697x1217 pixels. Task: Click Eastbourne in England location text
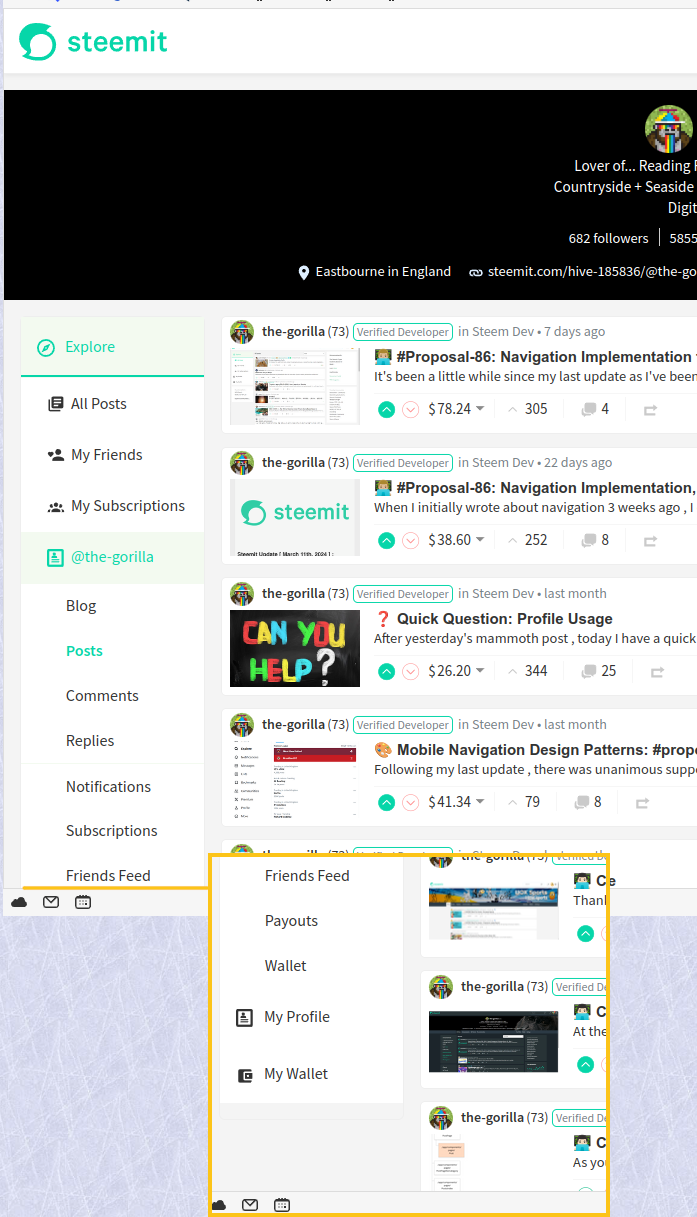pos(383,272)
